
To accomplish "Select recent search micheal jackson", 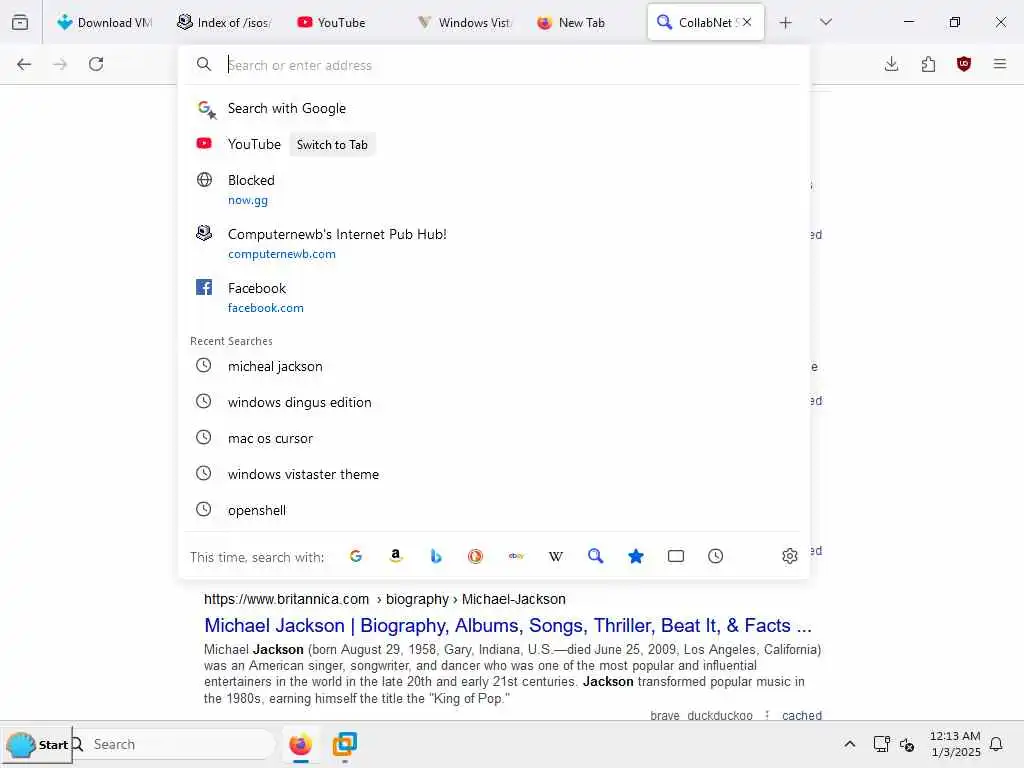I will point(494,366).
